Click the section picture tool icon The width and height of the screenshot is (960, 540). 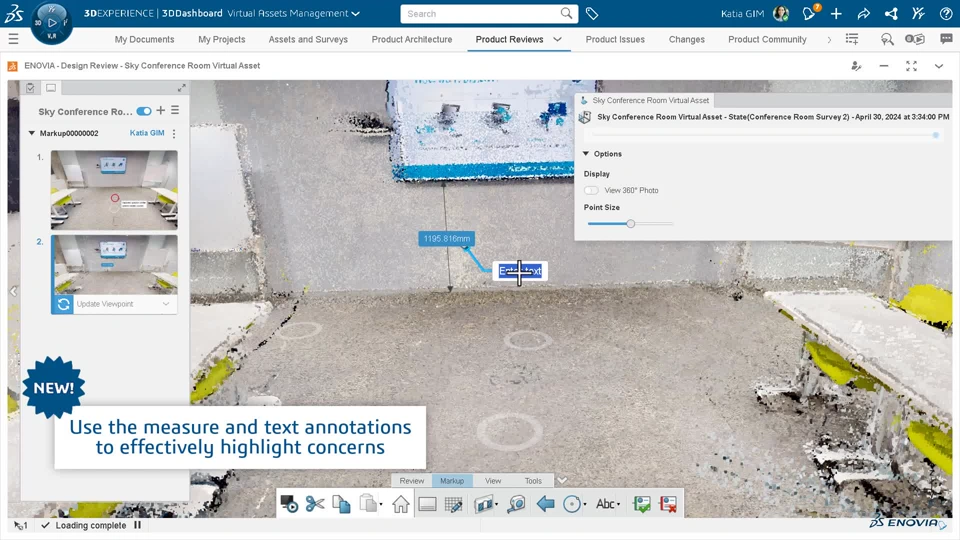coord(483,504)
